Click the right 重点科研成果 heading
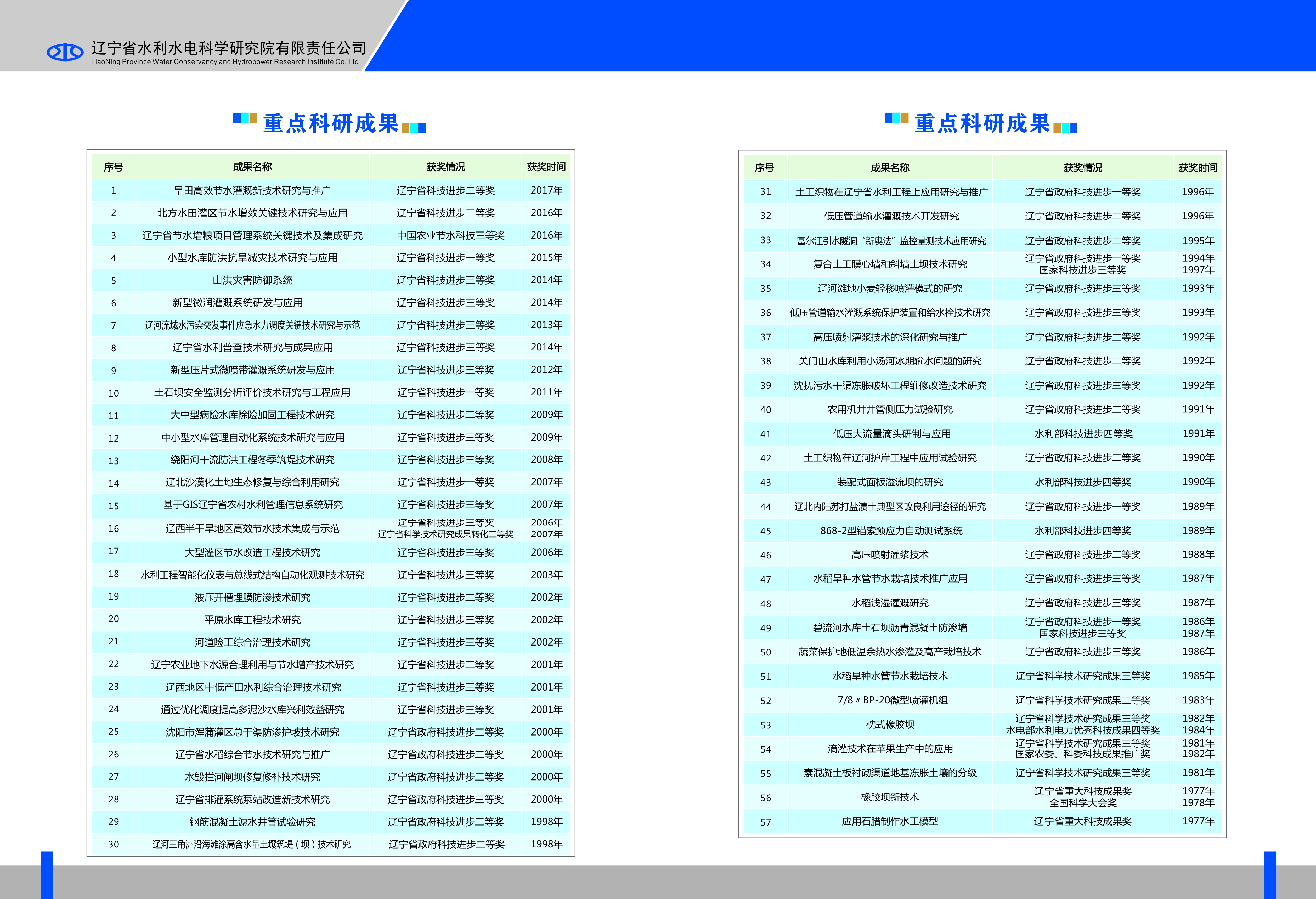Screen dimensions: 1316x899 point(982,123)
